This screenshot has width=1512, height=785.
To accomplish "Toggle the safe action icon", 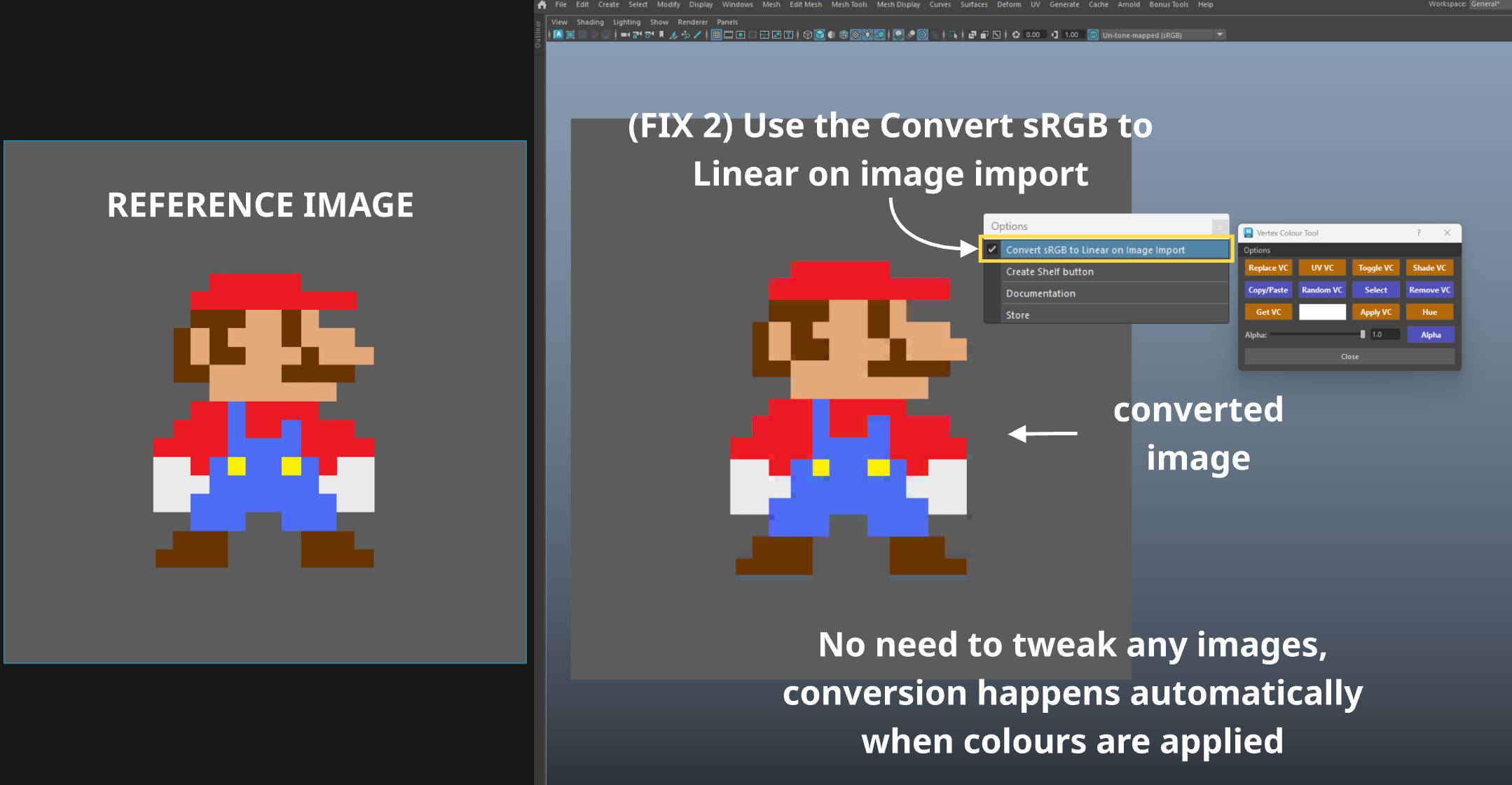I will coord(776,35).
